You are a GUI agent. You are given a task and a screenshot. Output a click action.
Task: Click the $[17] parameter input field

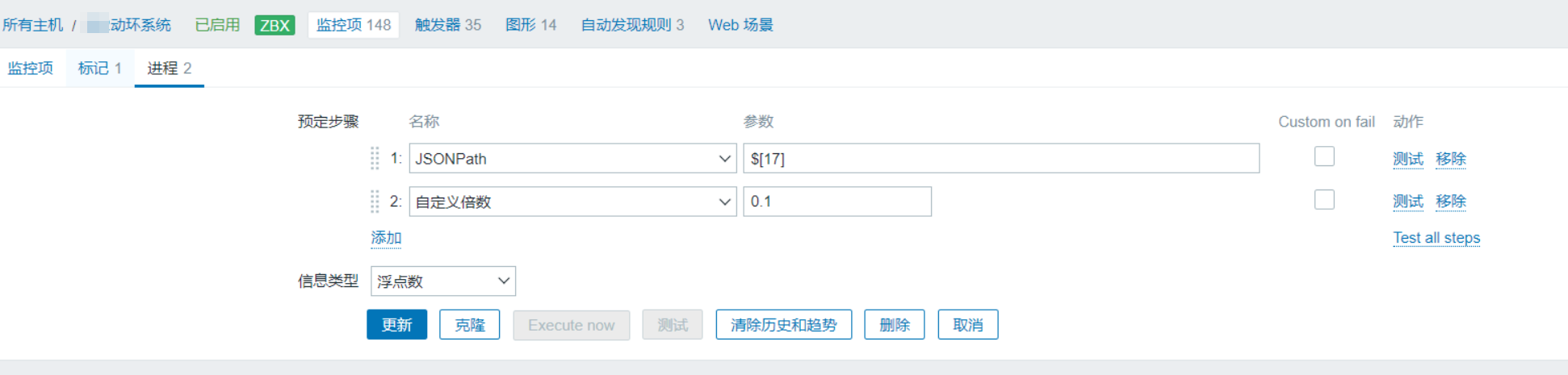(x=1001, y=158)
